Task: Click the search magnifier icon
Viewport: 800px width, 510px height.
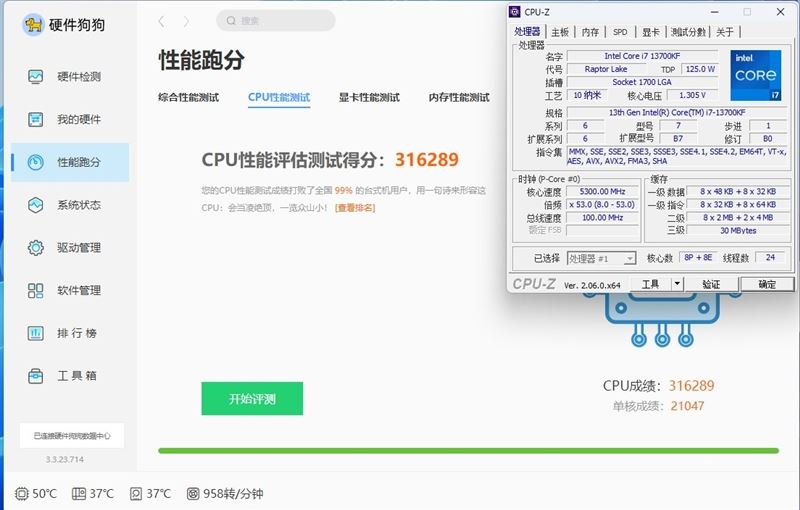Action: [x=231, y=20]
